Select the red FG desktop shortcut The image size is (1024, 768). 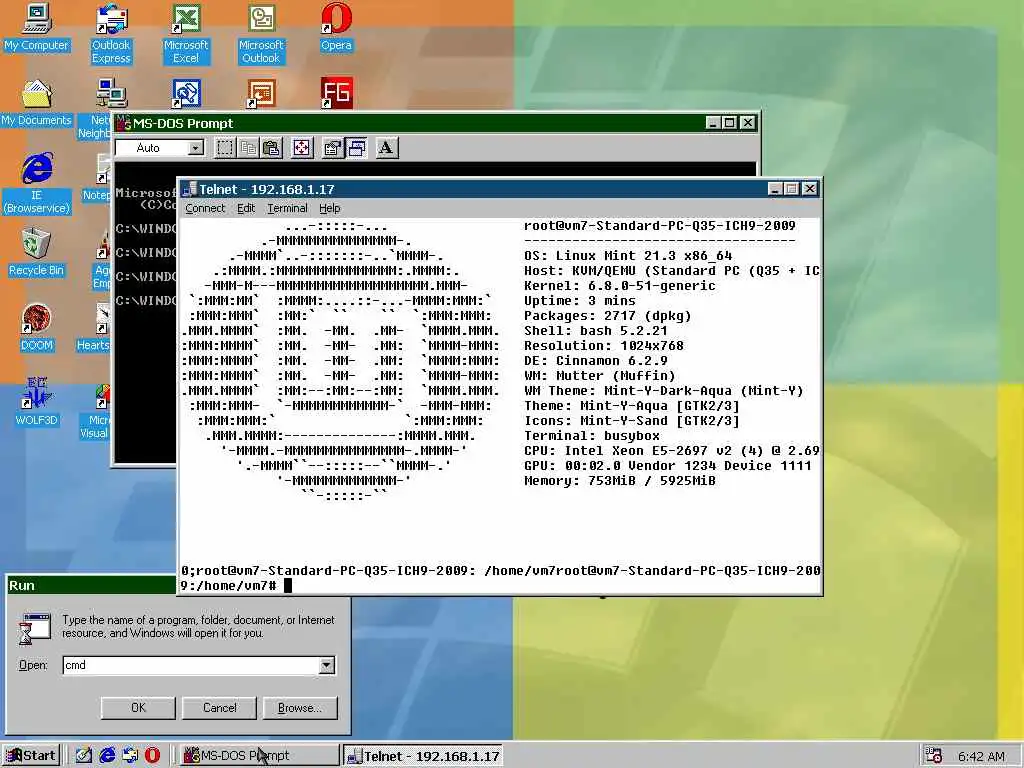[x=337, y=93]
